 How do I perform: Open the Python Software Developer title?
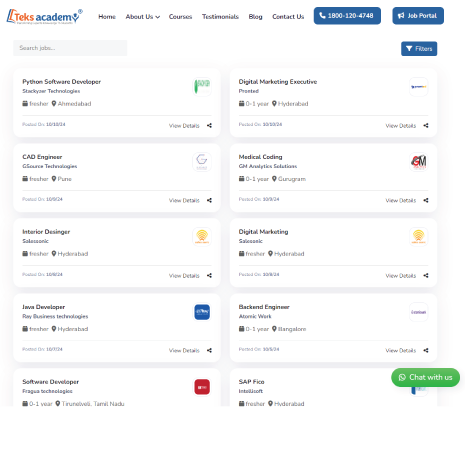point(61,82)
